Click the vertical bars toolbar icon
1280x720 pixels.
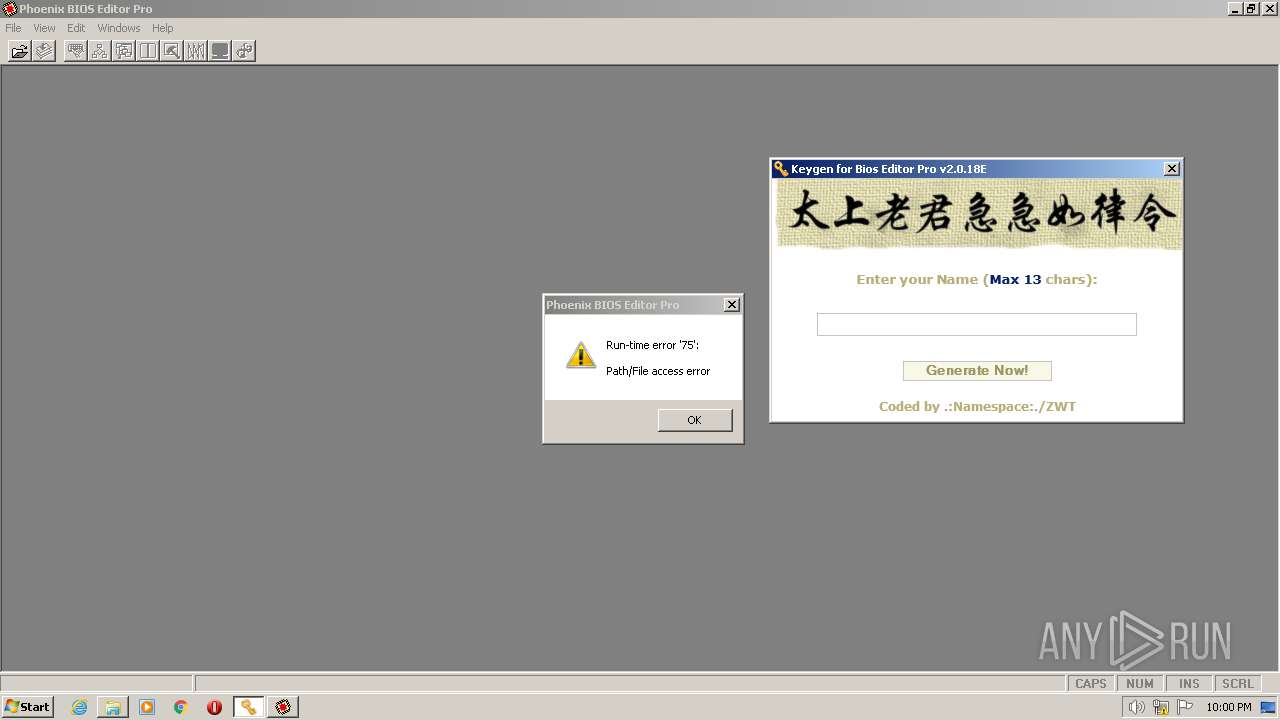(x=196, y=50)
